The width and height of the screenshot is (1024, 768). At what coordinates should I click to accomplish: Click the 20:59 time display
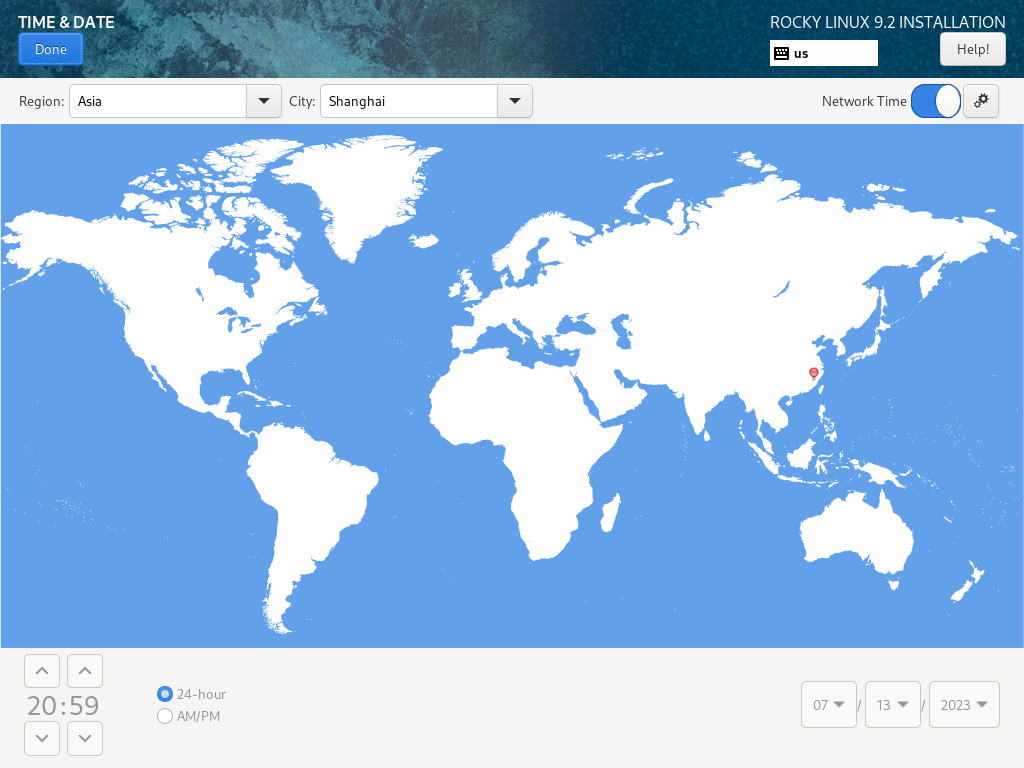tap(63, 705)
